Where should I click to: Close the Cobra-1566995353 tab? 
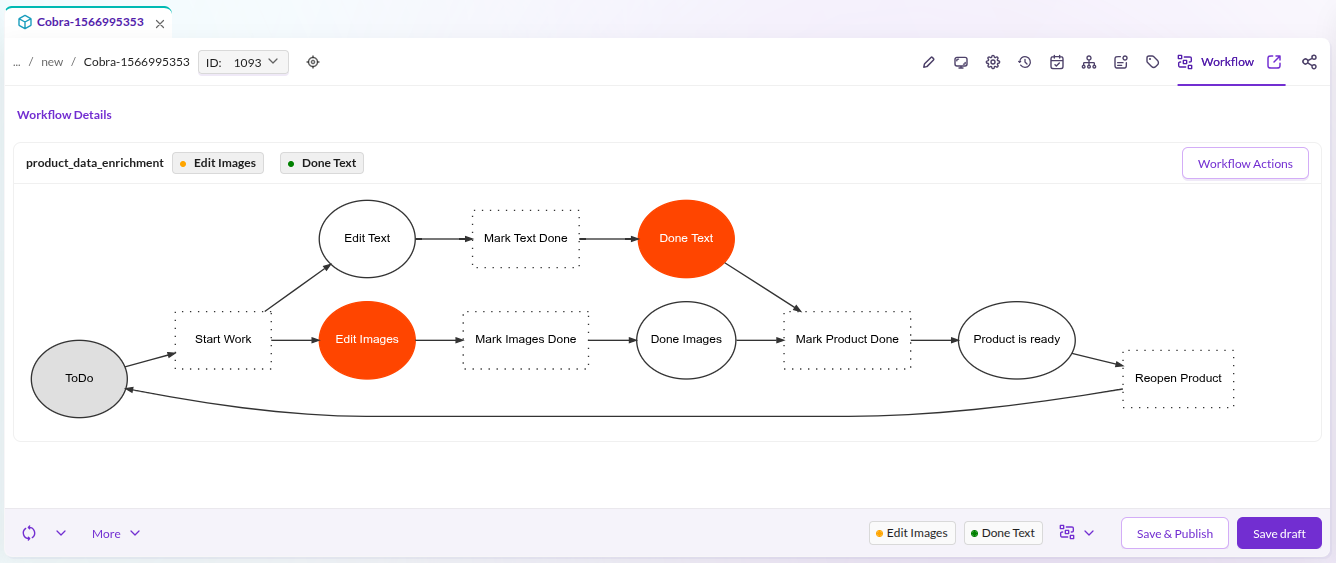pos(160,23)
